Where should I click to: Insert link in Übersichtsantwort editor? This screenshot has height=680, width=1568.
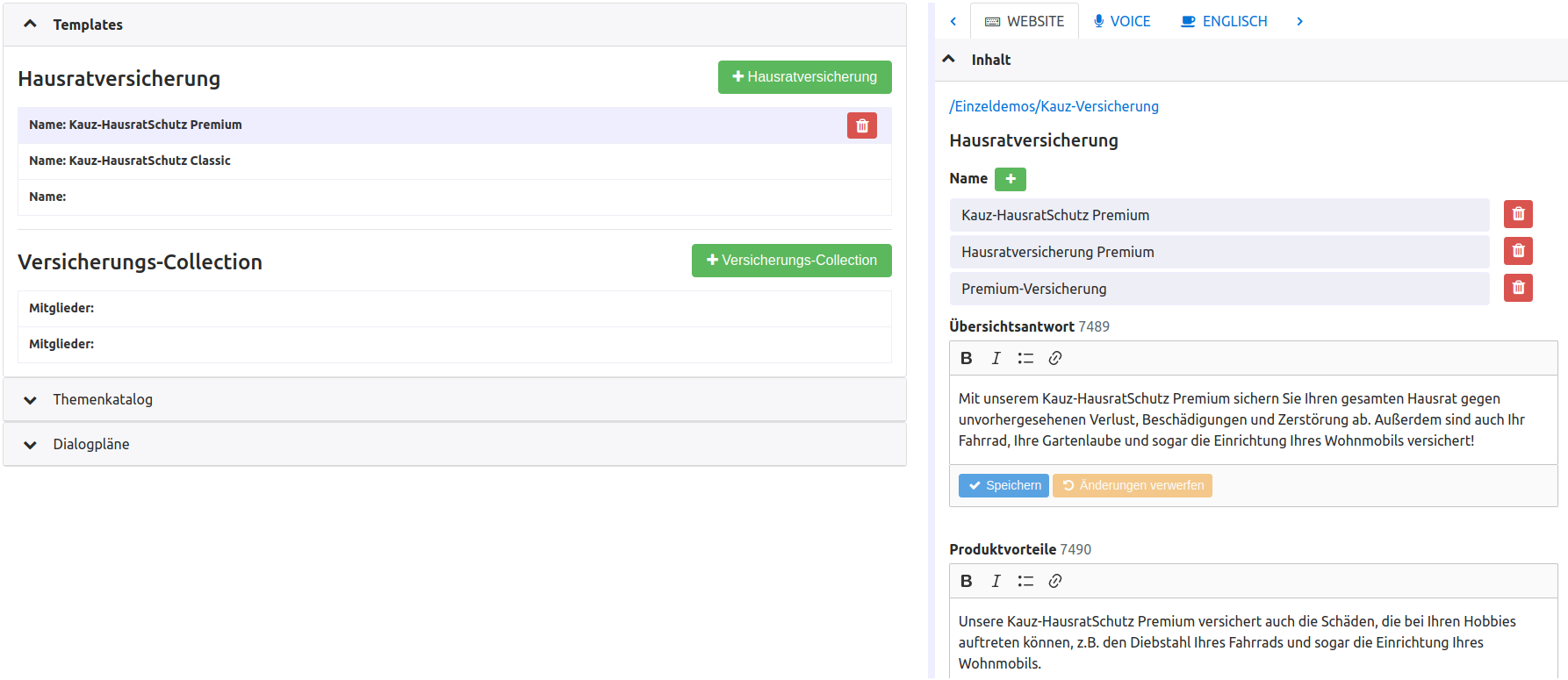click(1055, 358)
